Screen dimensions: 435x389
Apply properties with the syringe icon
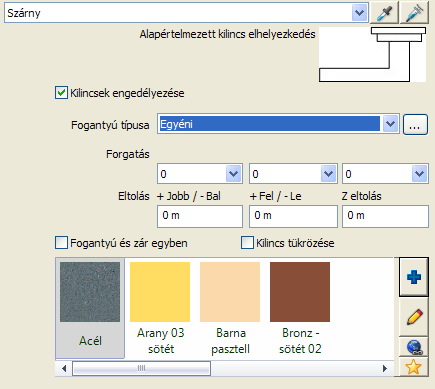click(414, 13)
